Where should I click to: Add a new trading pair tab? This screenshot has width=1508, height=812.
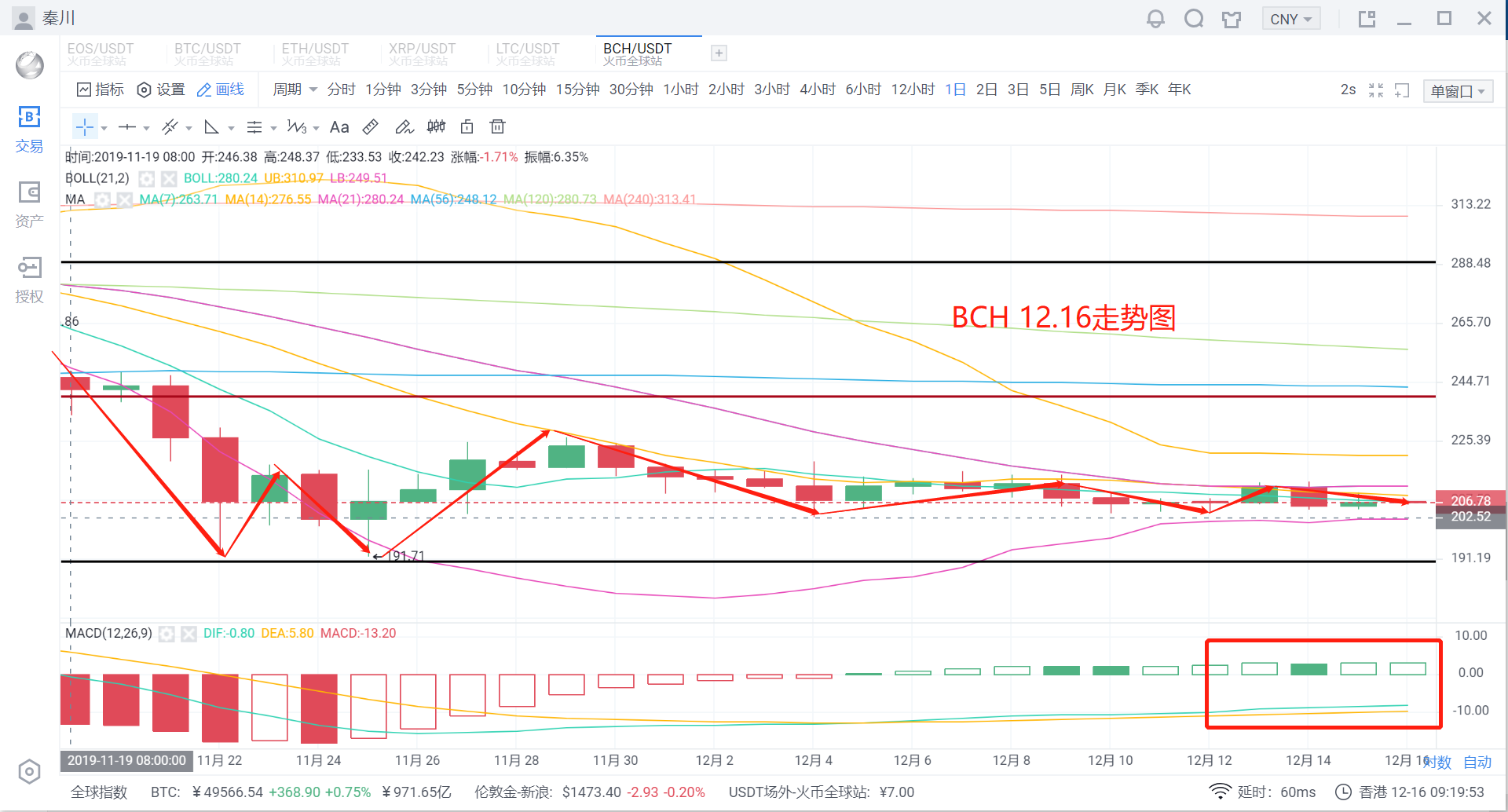coord(719,53)
